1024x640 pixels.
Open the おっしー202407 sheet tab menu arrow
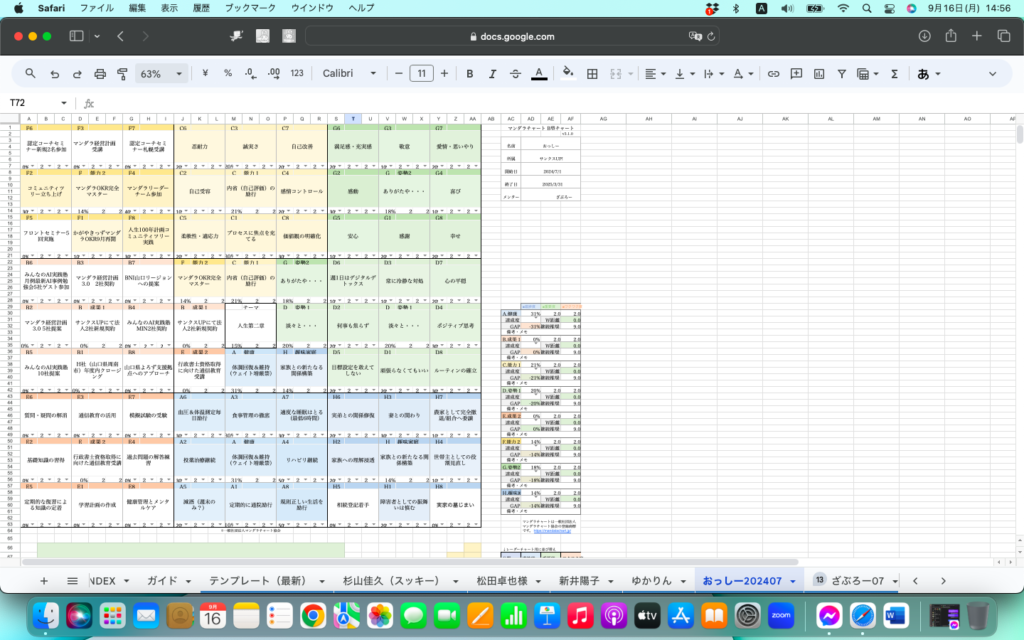pos(792,580)
